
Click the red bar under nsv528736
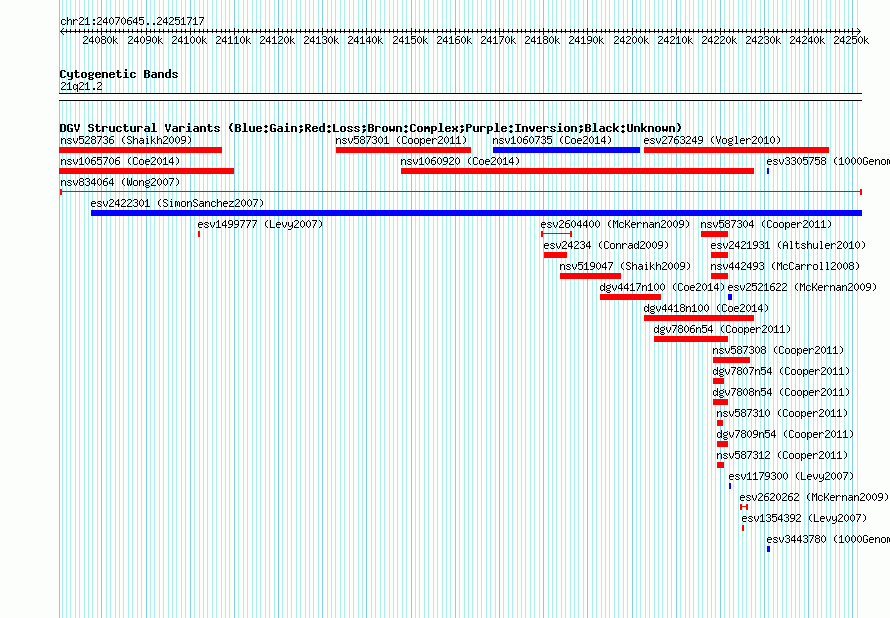(x=140, y=150)
